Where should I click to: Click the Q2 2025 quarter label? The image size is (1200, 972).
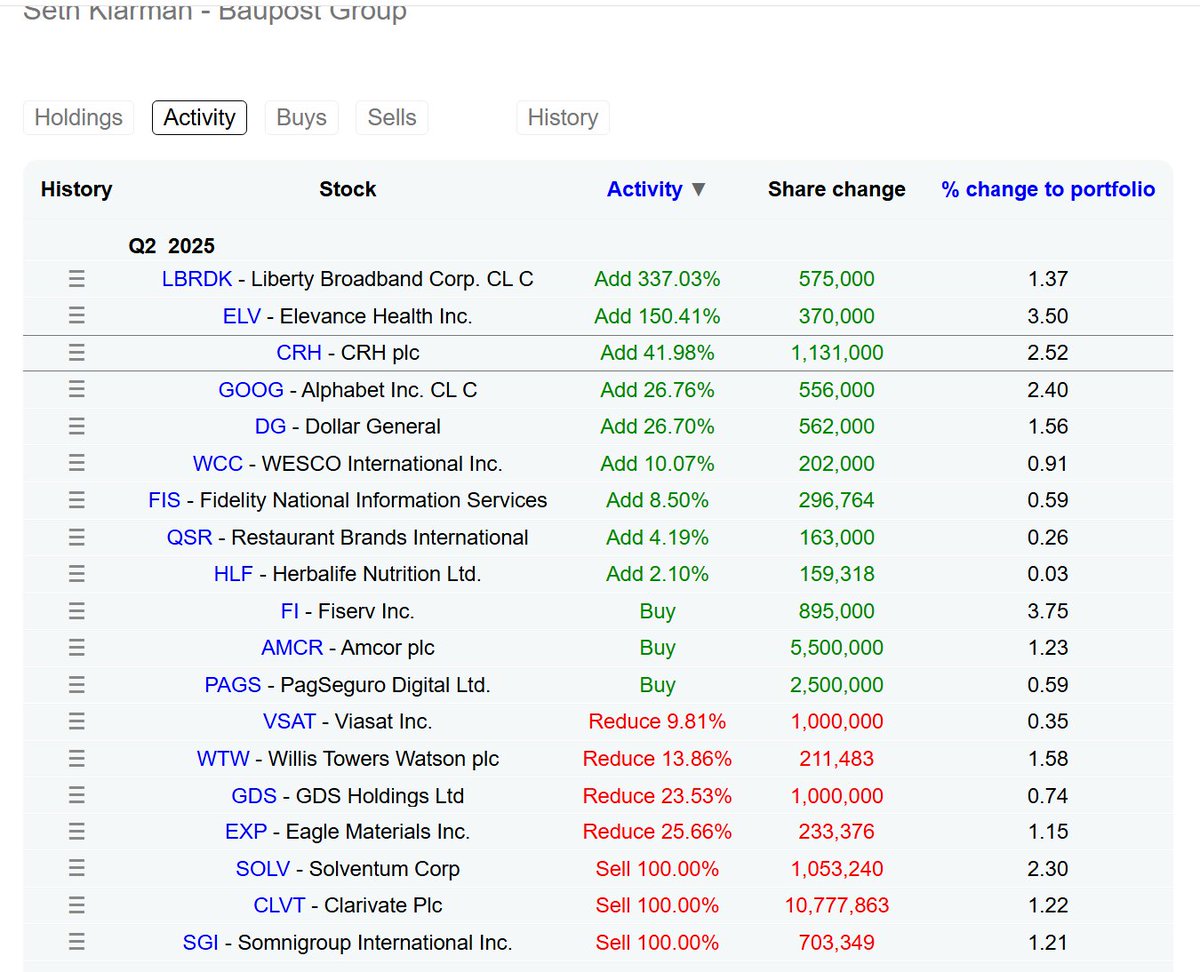click(x=172, y=246)
